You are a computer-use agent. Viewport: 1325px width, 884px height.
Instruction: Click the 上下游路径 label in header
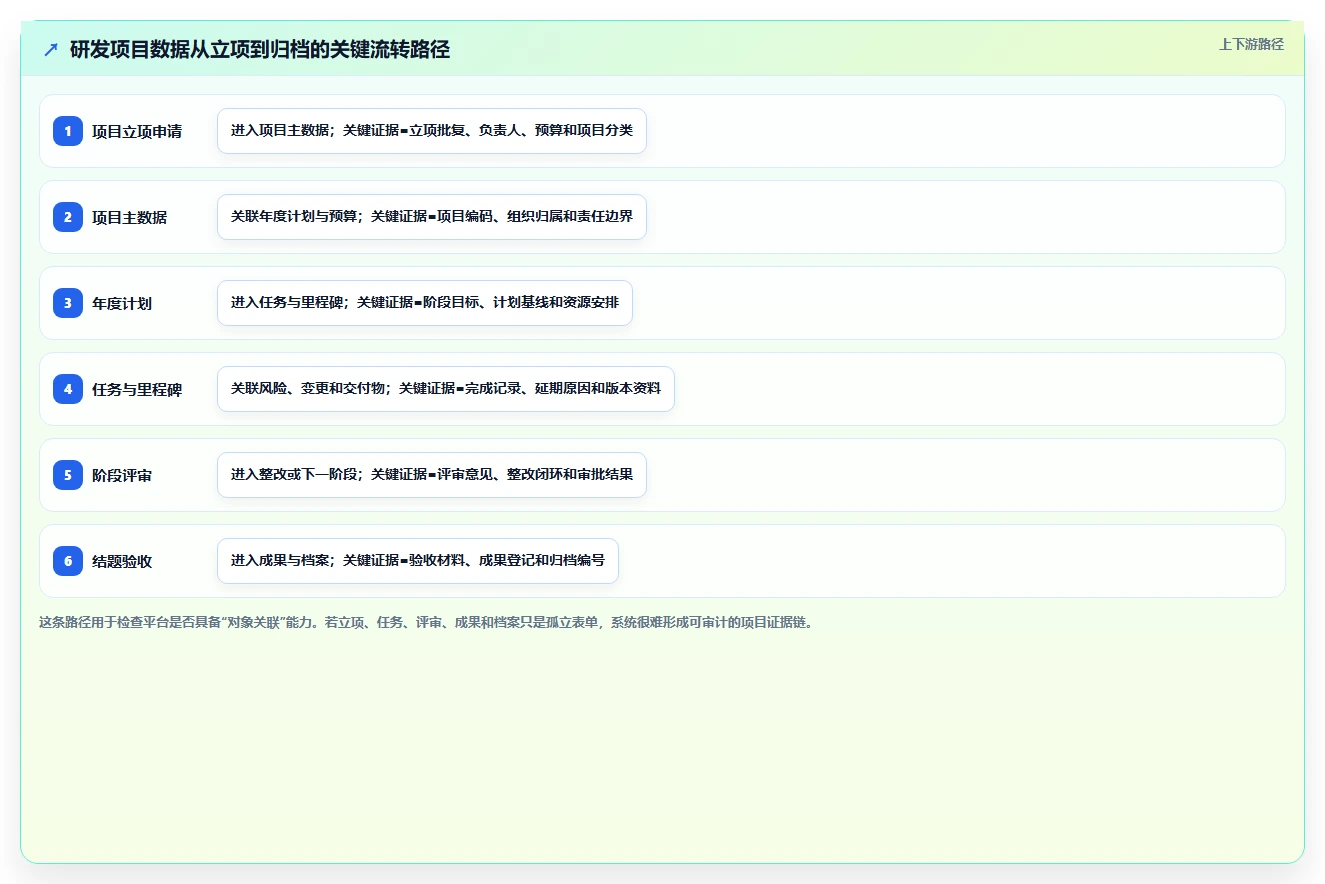point(1251,44)
